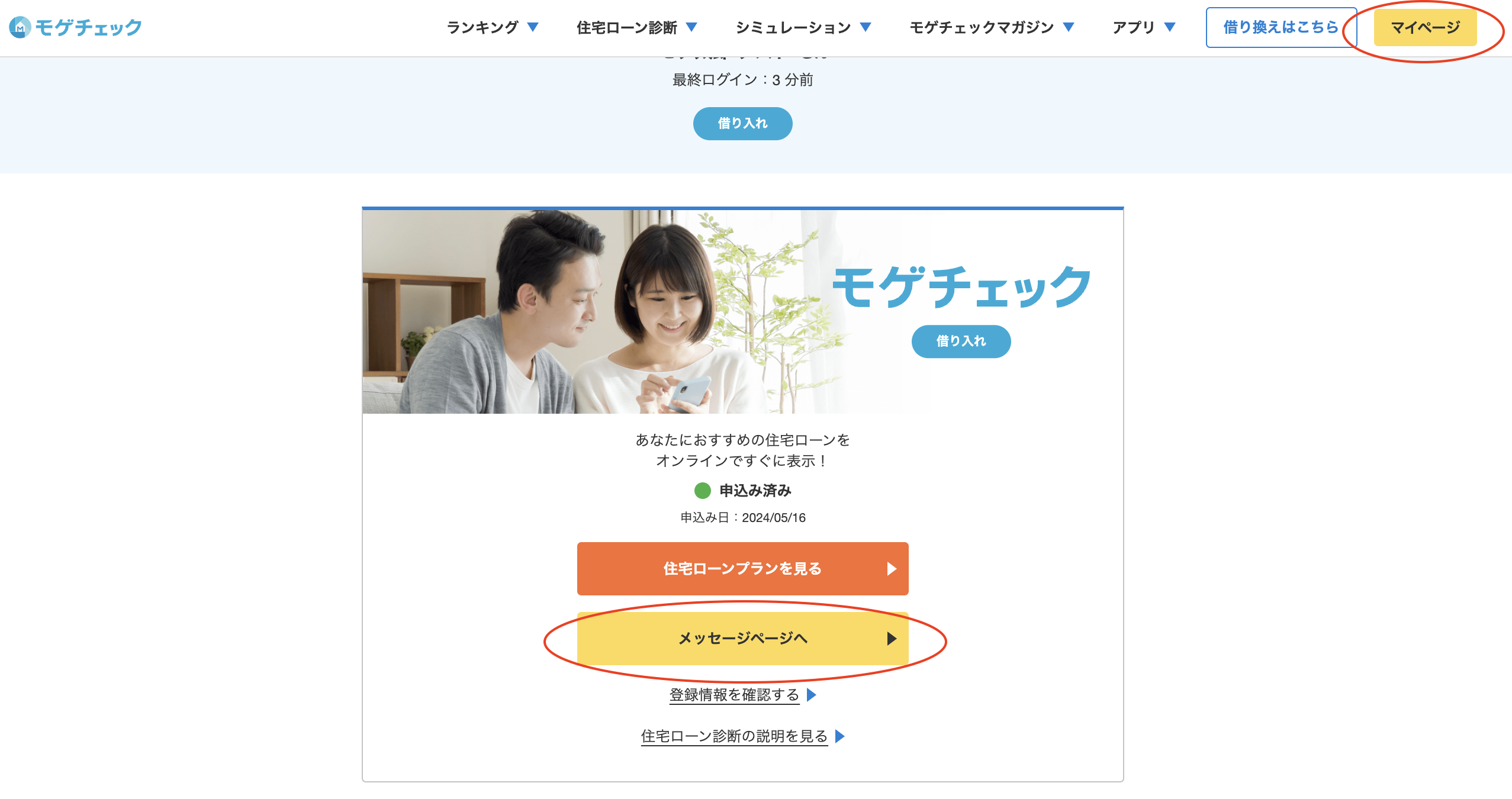This screenshot has width=1512, height=799.
Task: Click the top 借り入れ button
Action: click(742, 123)
